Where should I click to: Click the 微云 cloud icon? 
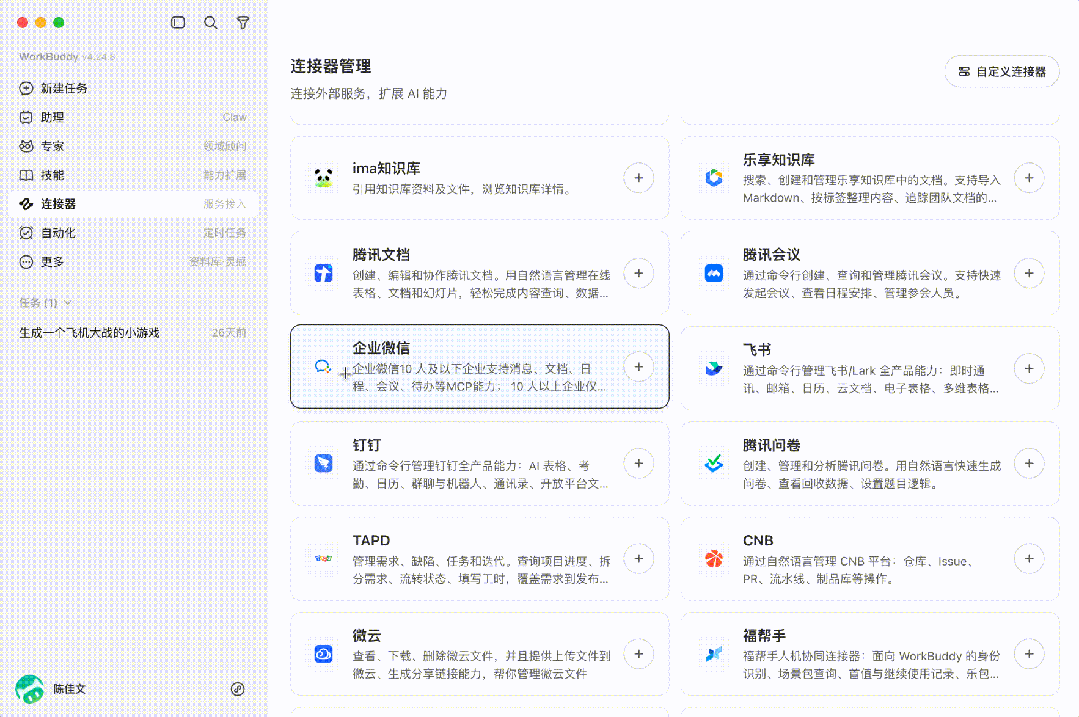[323, 654]
